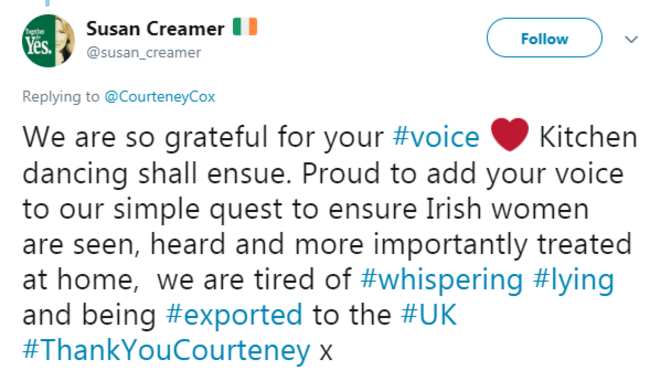
Task: Click the Replying to label
Action: [61, 97]
